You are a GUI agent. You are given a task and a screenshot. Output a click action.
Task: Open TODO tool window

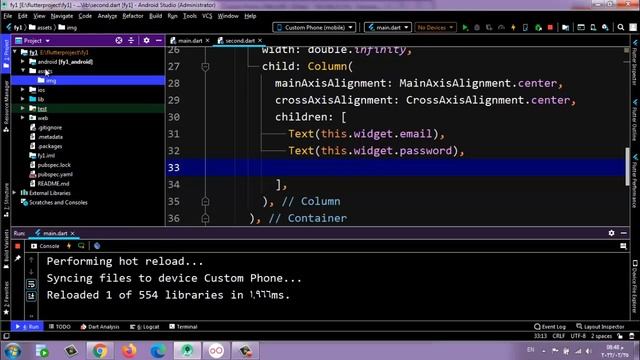[60, 327]
